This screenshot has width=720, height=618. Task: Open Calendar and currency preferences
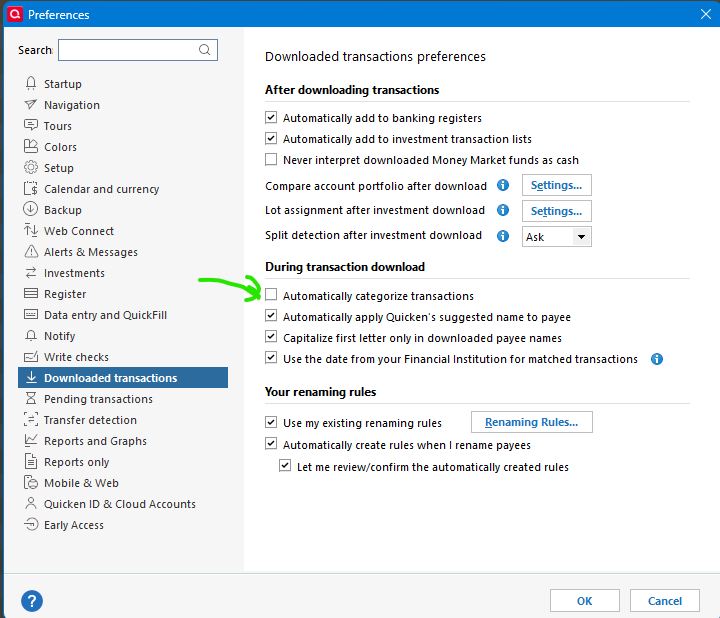[x=101, y=189]
